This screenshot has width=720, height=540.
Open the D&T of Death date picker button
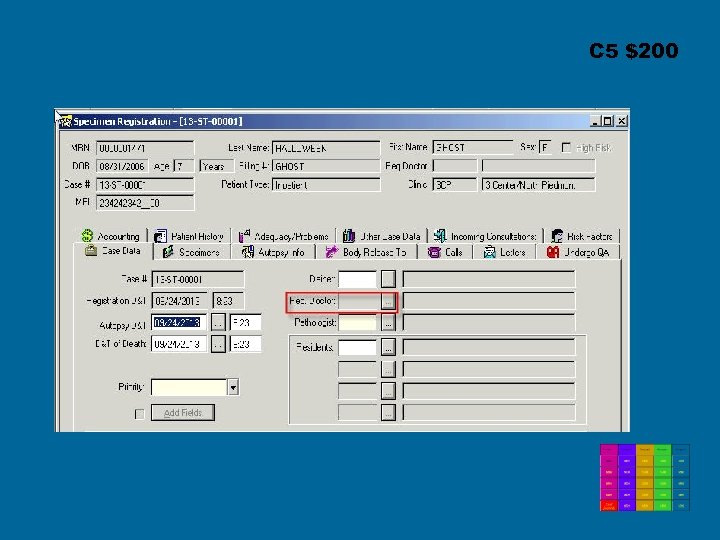point(218,344)
